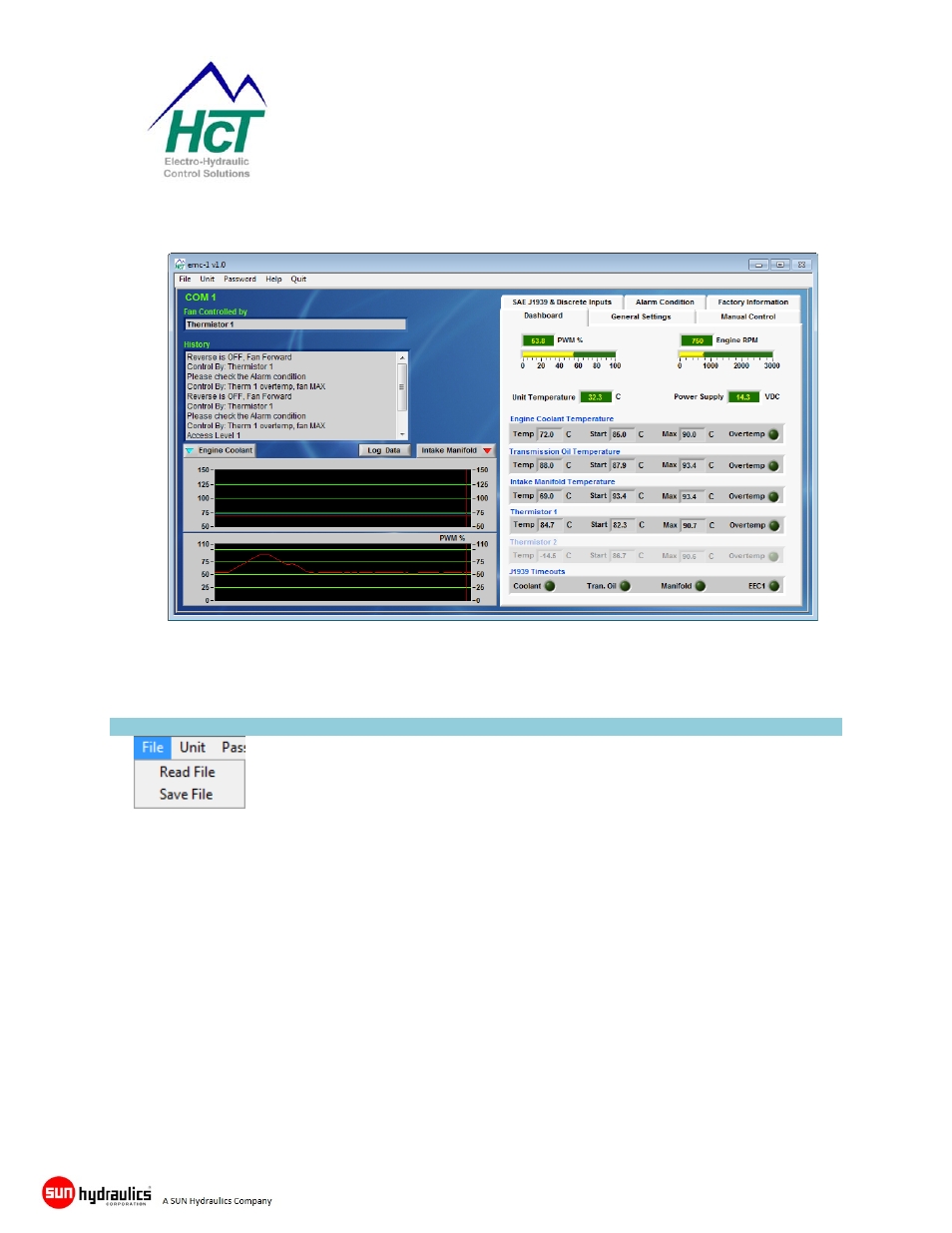Click Thermistor 1 Temp field 84.7
The width and height of the screenshot is (952, 1233).
(551, 525)
